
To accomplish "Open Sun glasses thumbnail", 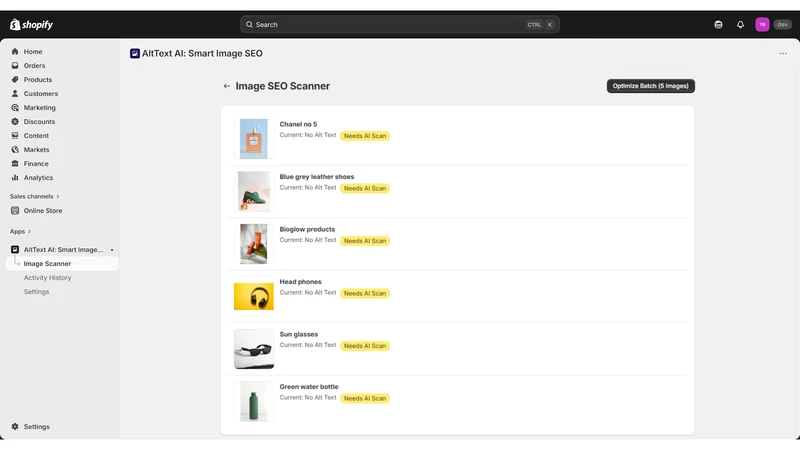I will point(254,349).
